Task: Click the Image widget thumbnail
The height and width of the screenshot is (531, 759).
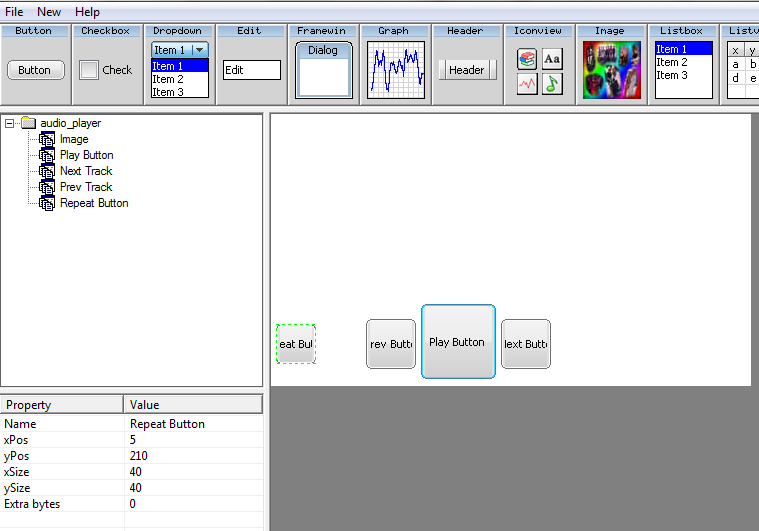Action: coord(611,70)
